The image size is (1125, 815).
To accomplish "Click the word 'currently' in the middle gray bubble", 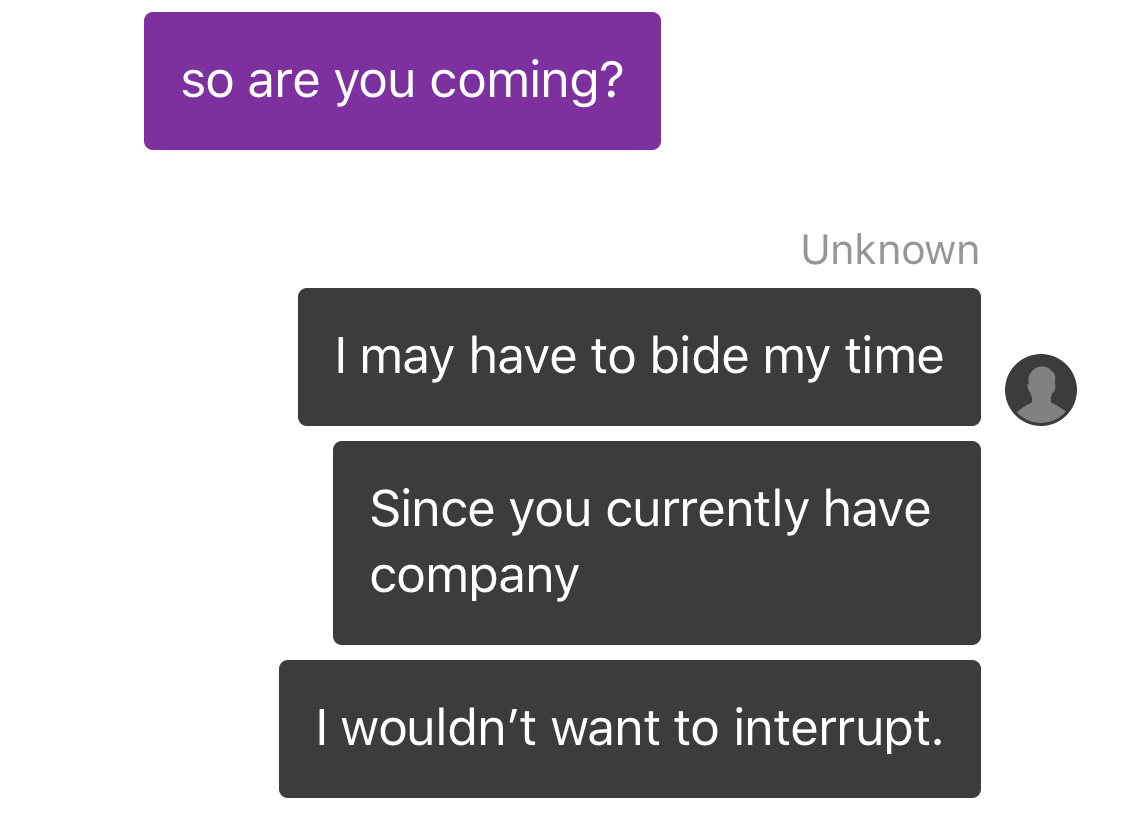I will [707, 510].
